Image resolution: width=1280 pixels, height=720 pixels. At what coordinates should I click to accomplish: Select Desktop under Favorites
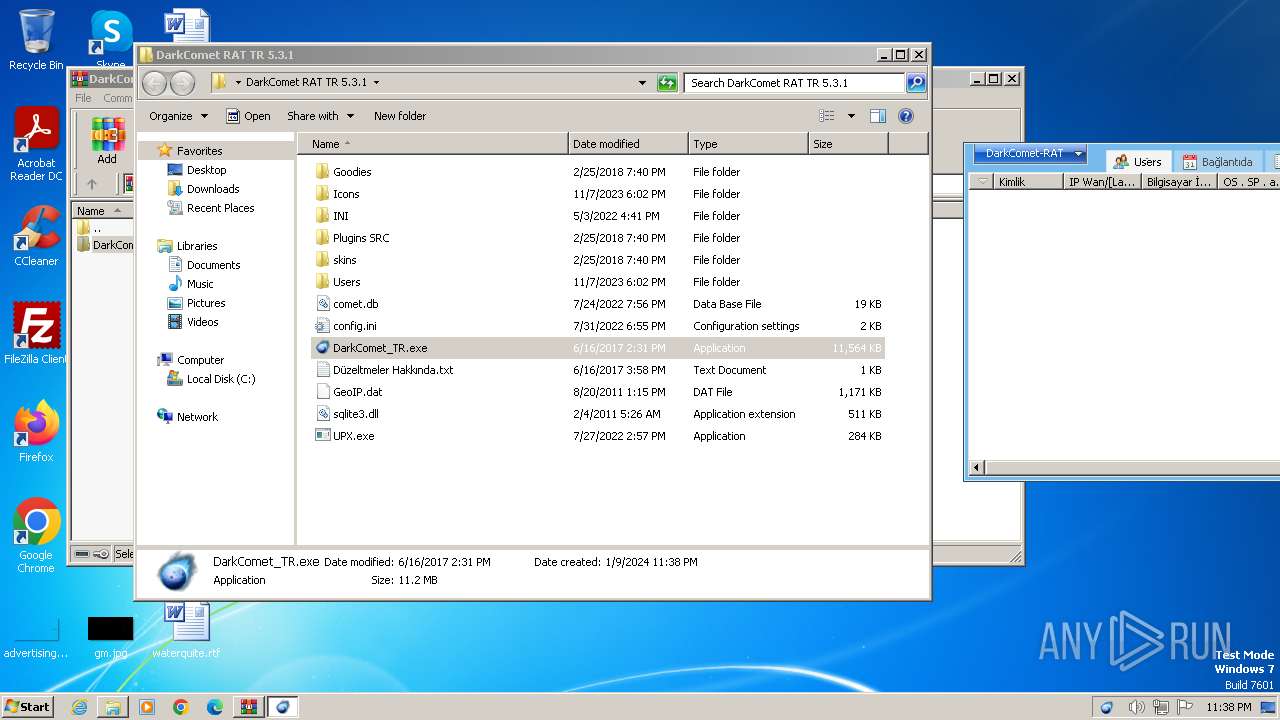[206, 170]
